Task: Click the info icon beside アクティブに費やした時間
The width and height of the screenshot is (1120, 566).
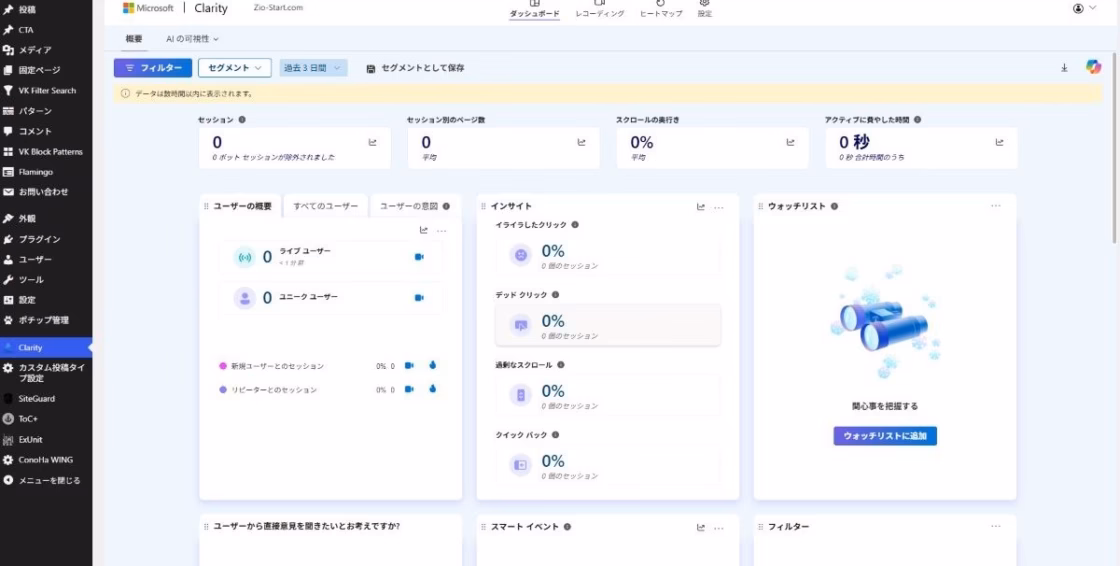Action: point(917,120)
